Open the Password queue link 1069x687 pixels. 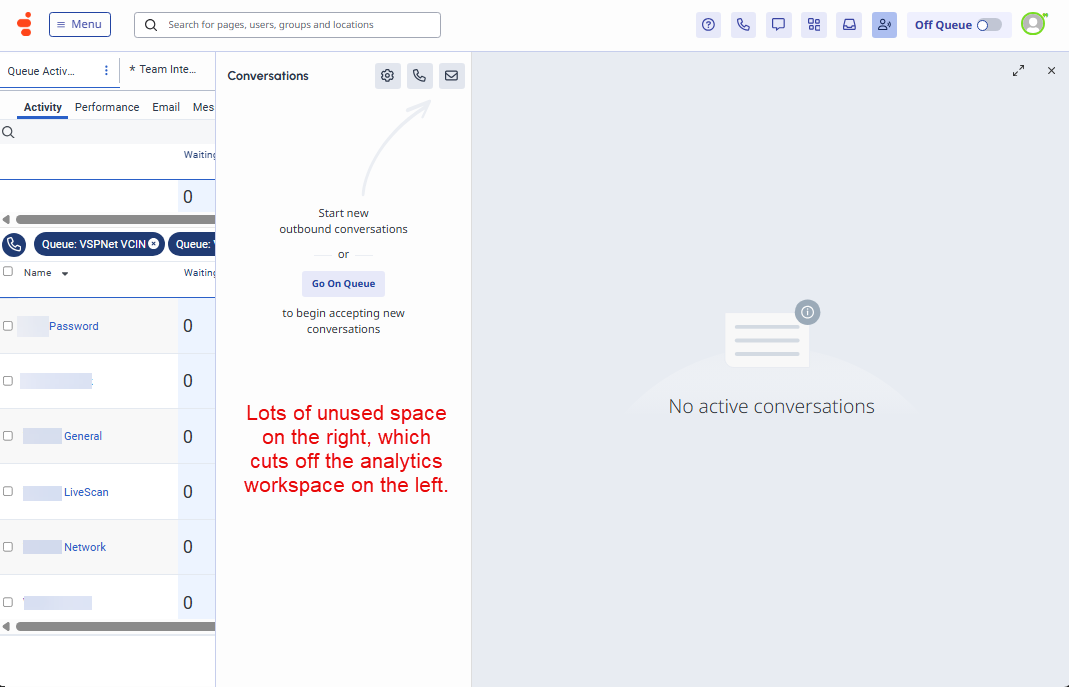coord(74,326)
